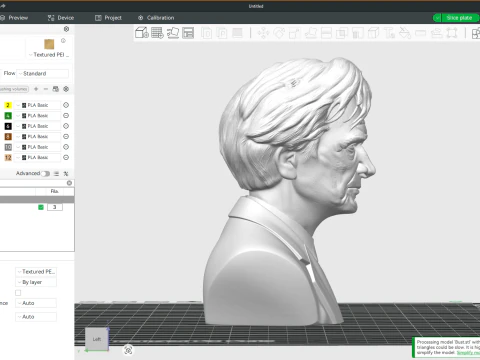Edit preset for filament 12
The height and width of the screenshot is (360, 480).
coord(66,157)
